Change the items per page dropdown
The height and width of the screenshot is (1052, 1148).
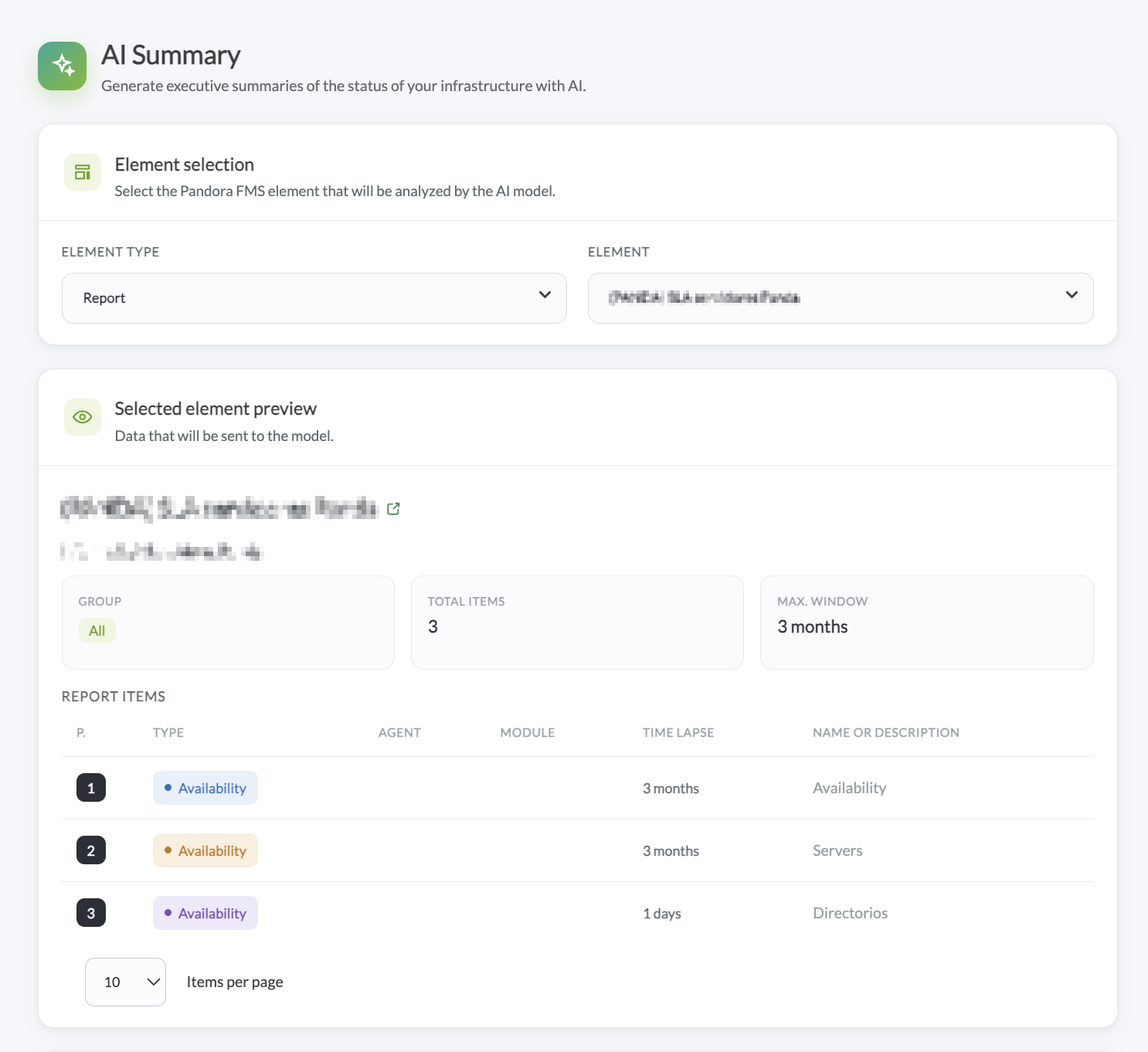[125, 982]
